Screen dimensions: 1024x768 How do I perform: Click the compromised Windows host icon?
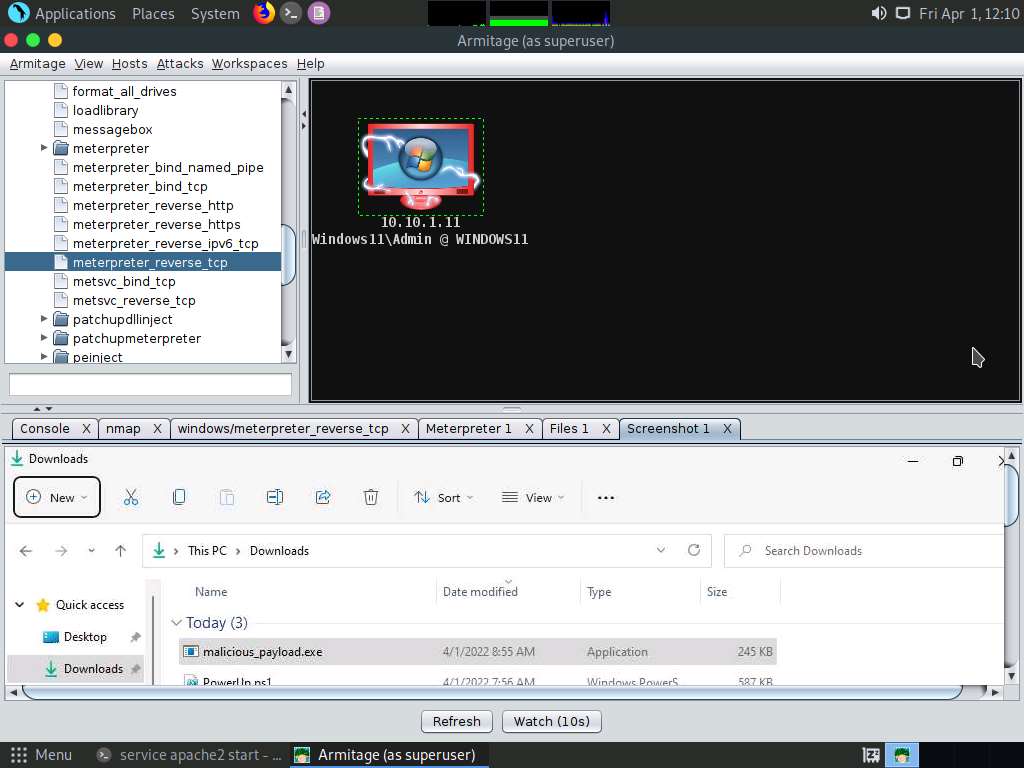pos(420,166)
